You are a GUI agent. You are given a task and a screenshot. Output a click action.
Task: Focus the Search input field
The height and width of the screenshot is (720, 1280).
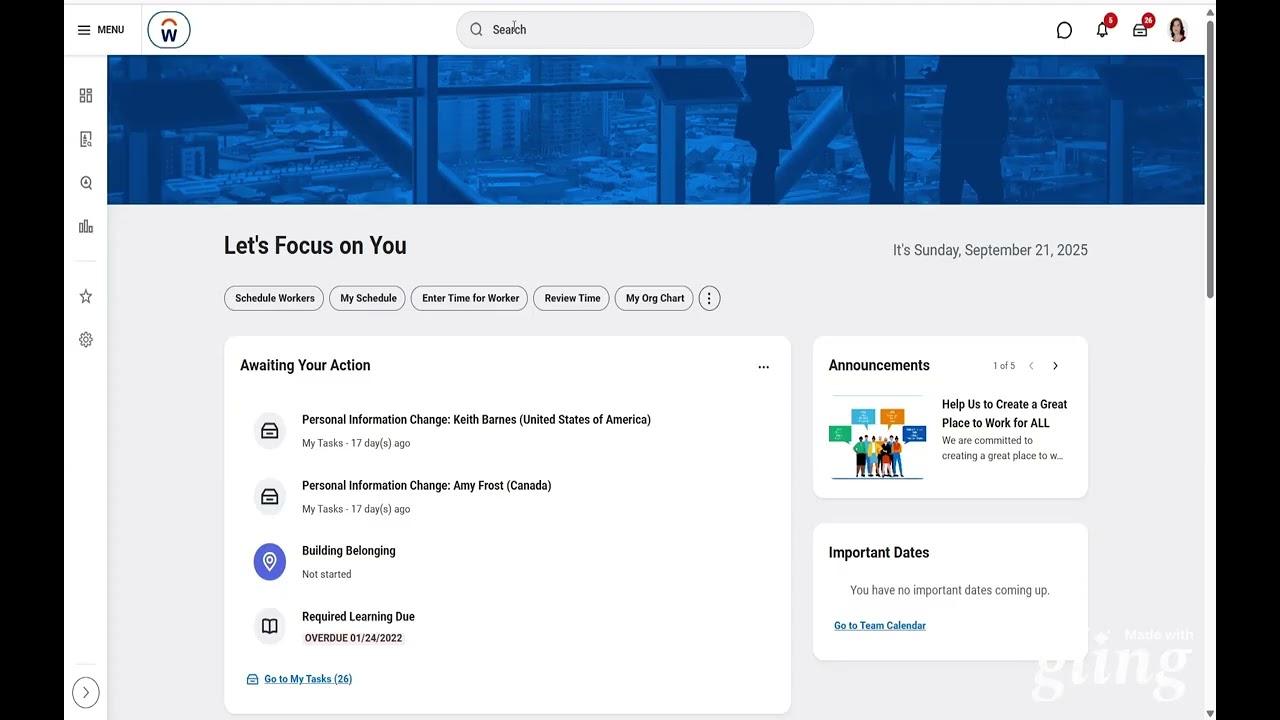point(635,30)
